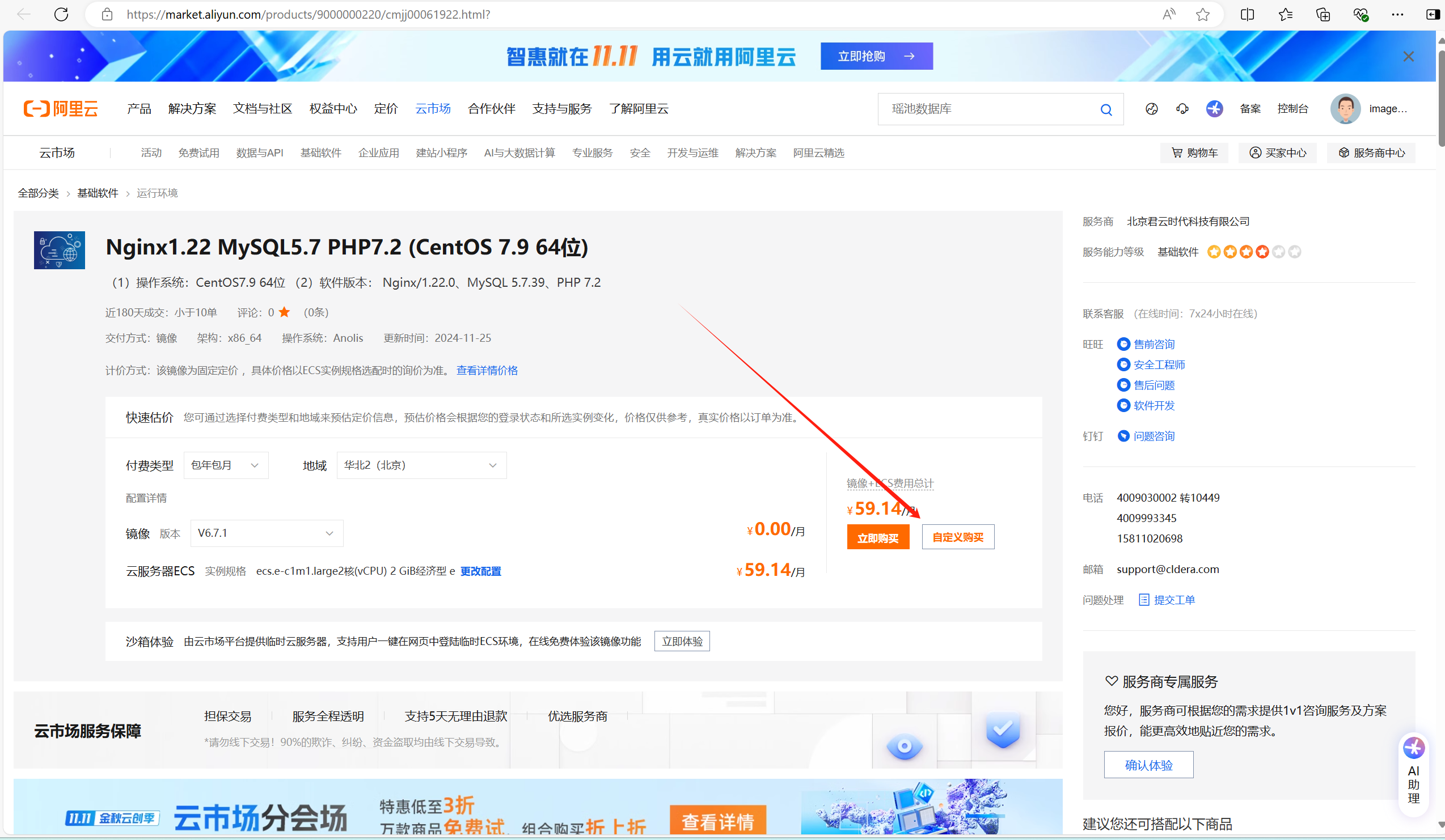Click the Aliyun logo
The height and width of the screenshot is (840, 1445).
tap(61, 108)
